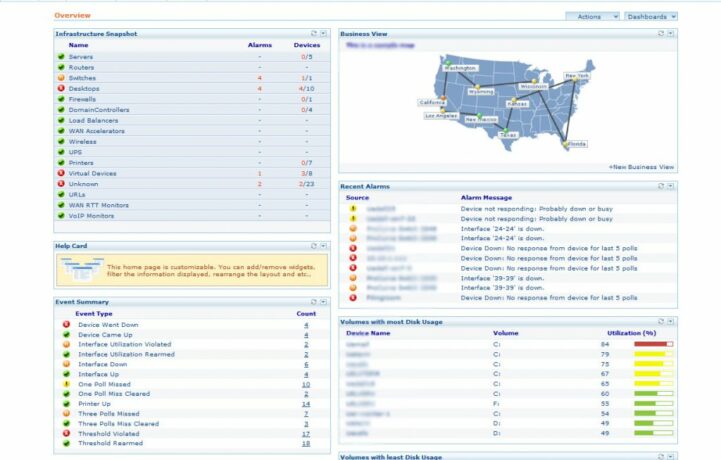The image size is (721, 460).
Task: Click One Poll Missed count 10
Action: pos(306,385)
